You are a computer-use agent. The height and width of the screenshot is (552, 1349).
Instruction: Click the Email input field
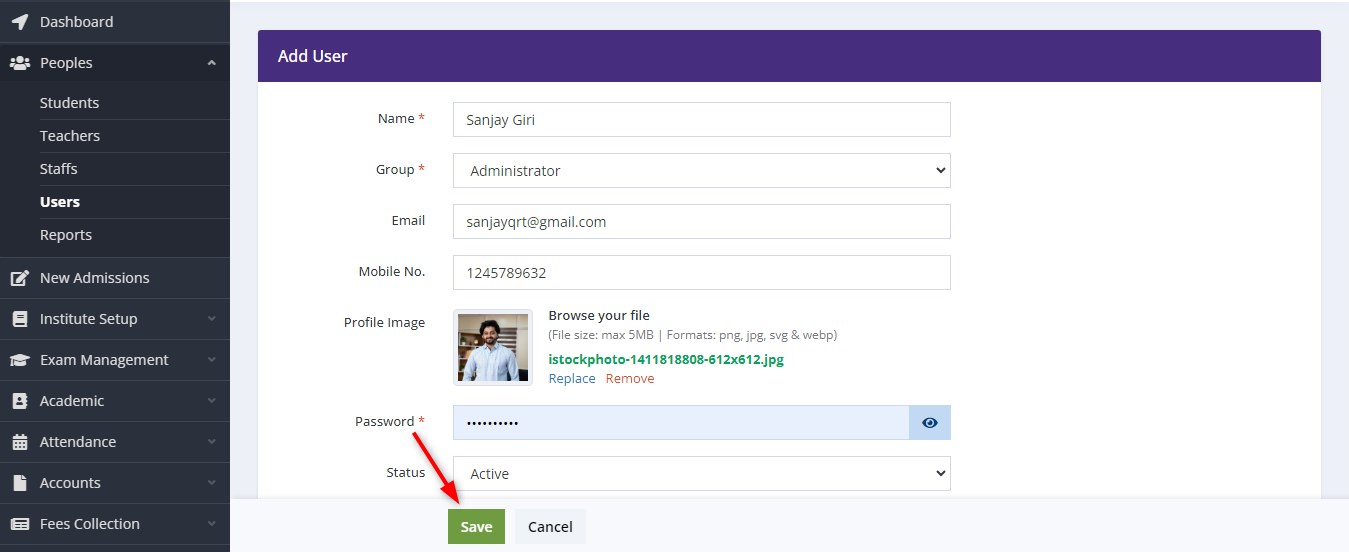701,221
